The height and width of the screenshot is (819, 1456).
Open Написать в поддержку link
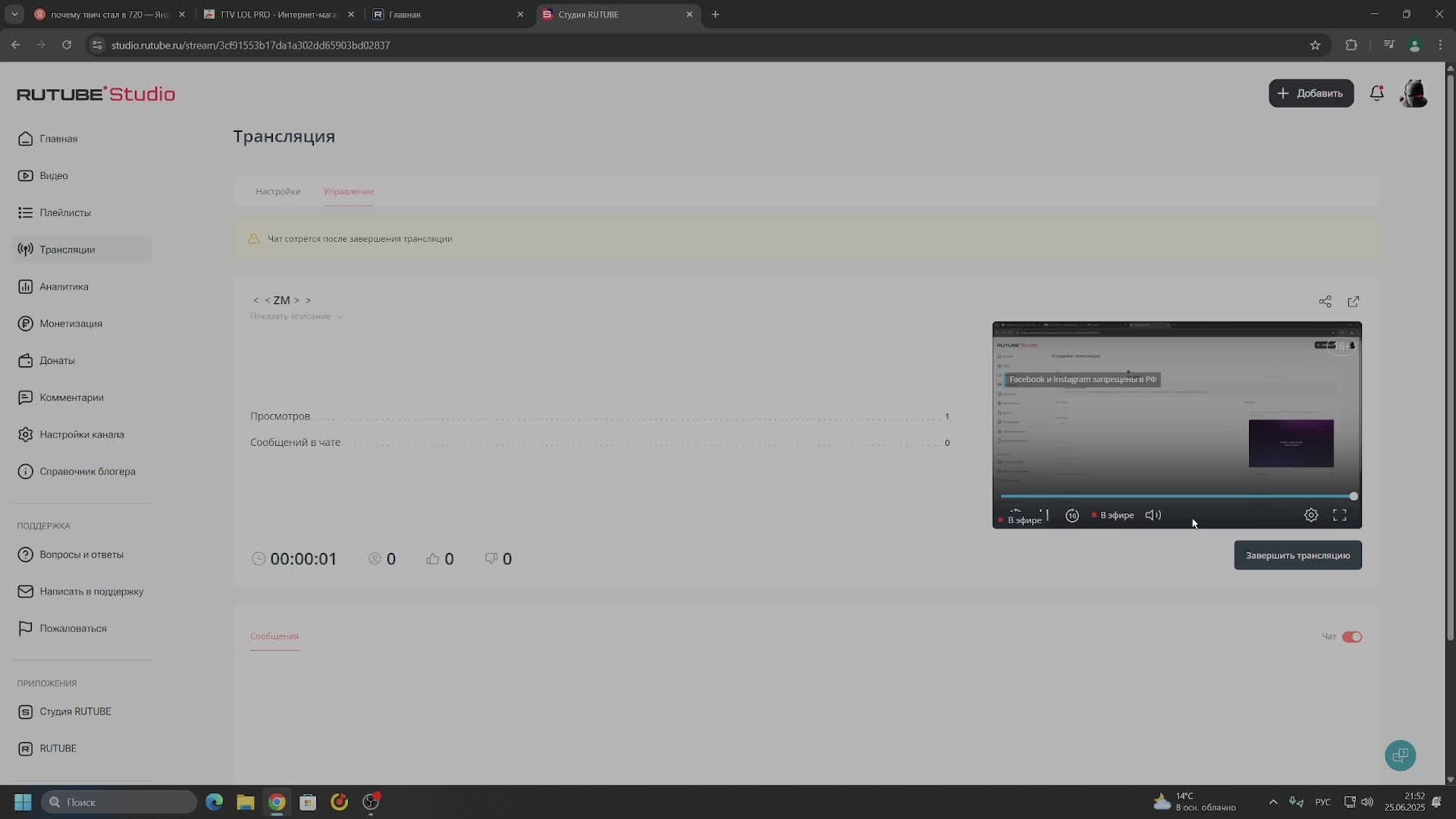[x=91, y=591]
